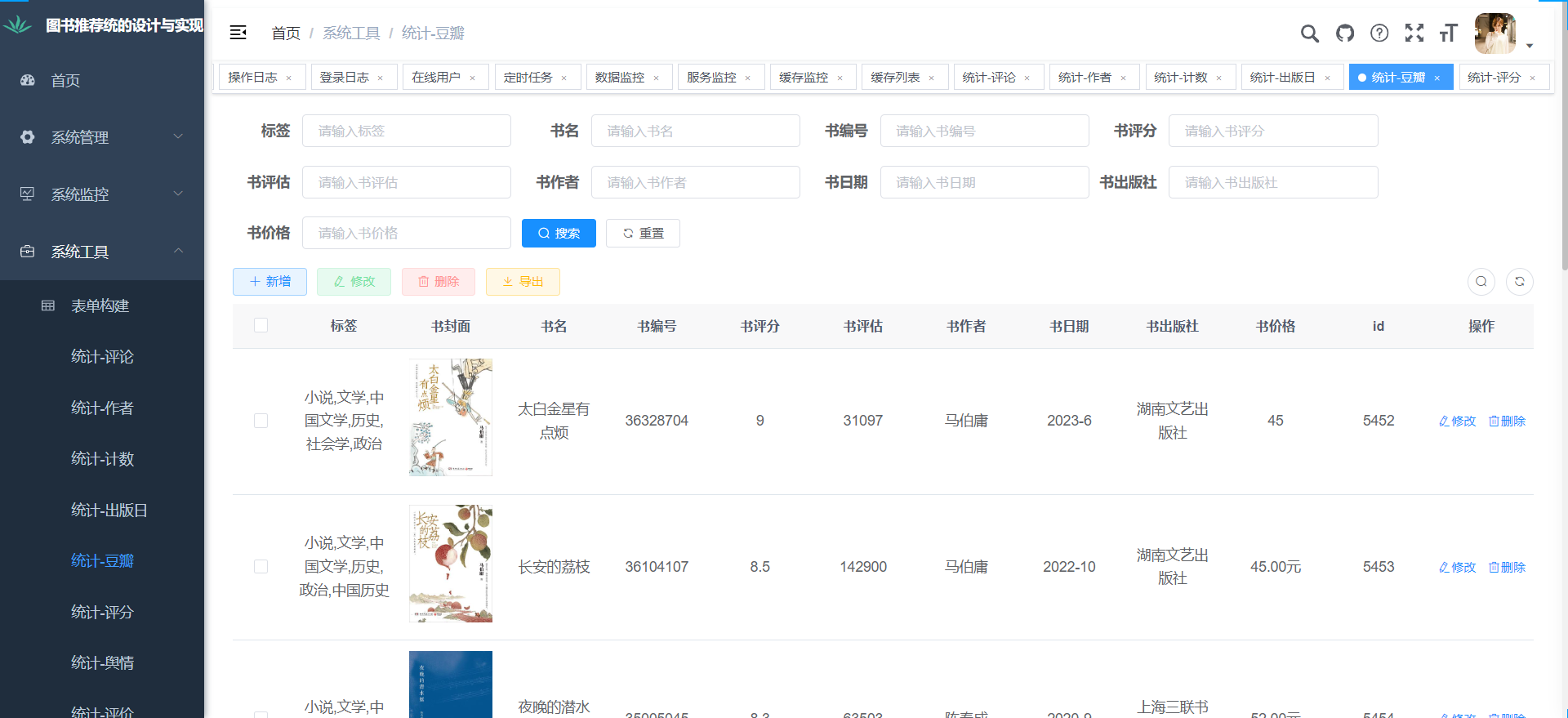The image size is (1568, 718).
Task: Focus the 书价格 input field
Action: (407, 233)
